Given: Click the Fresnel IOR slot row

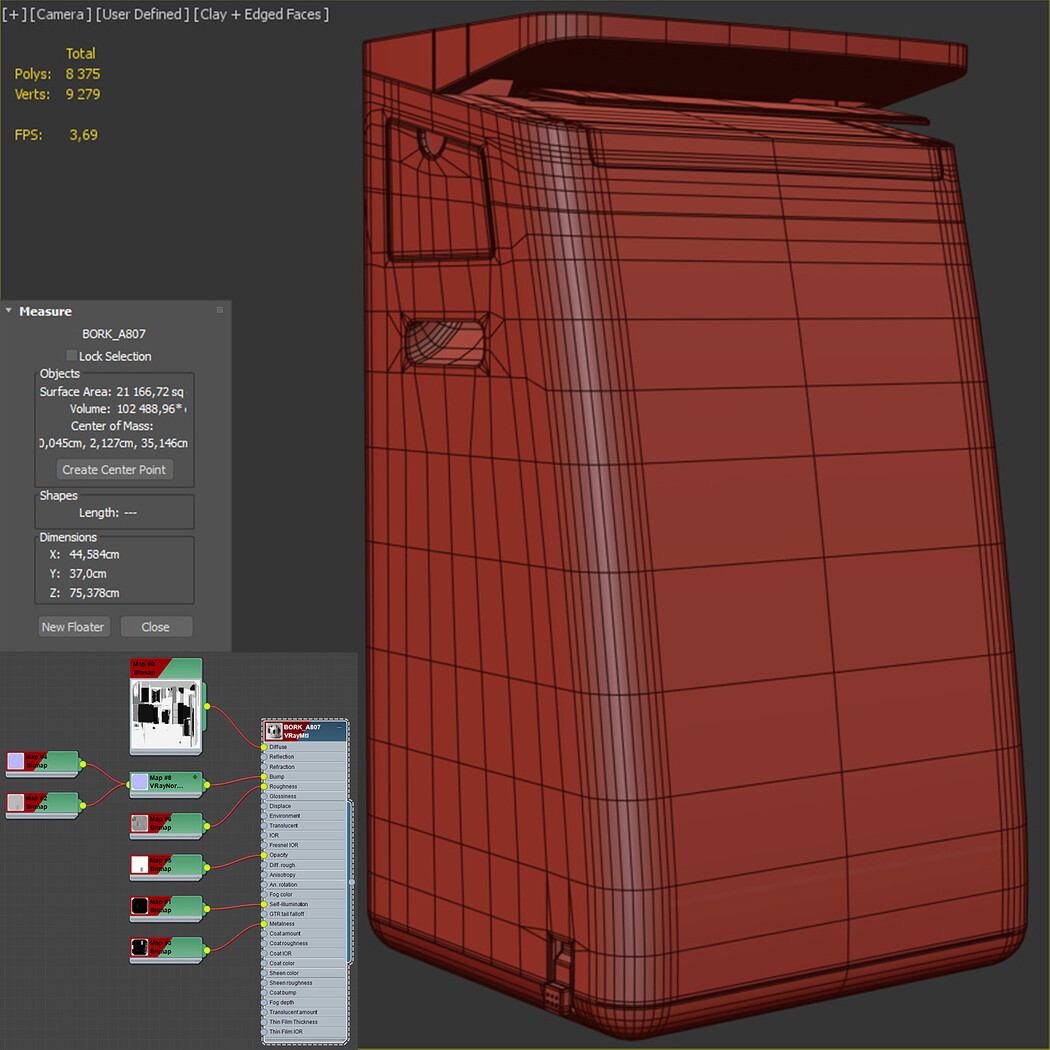Looking at the screenshot, I should (x=305, y=845).
